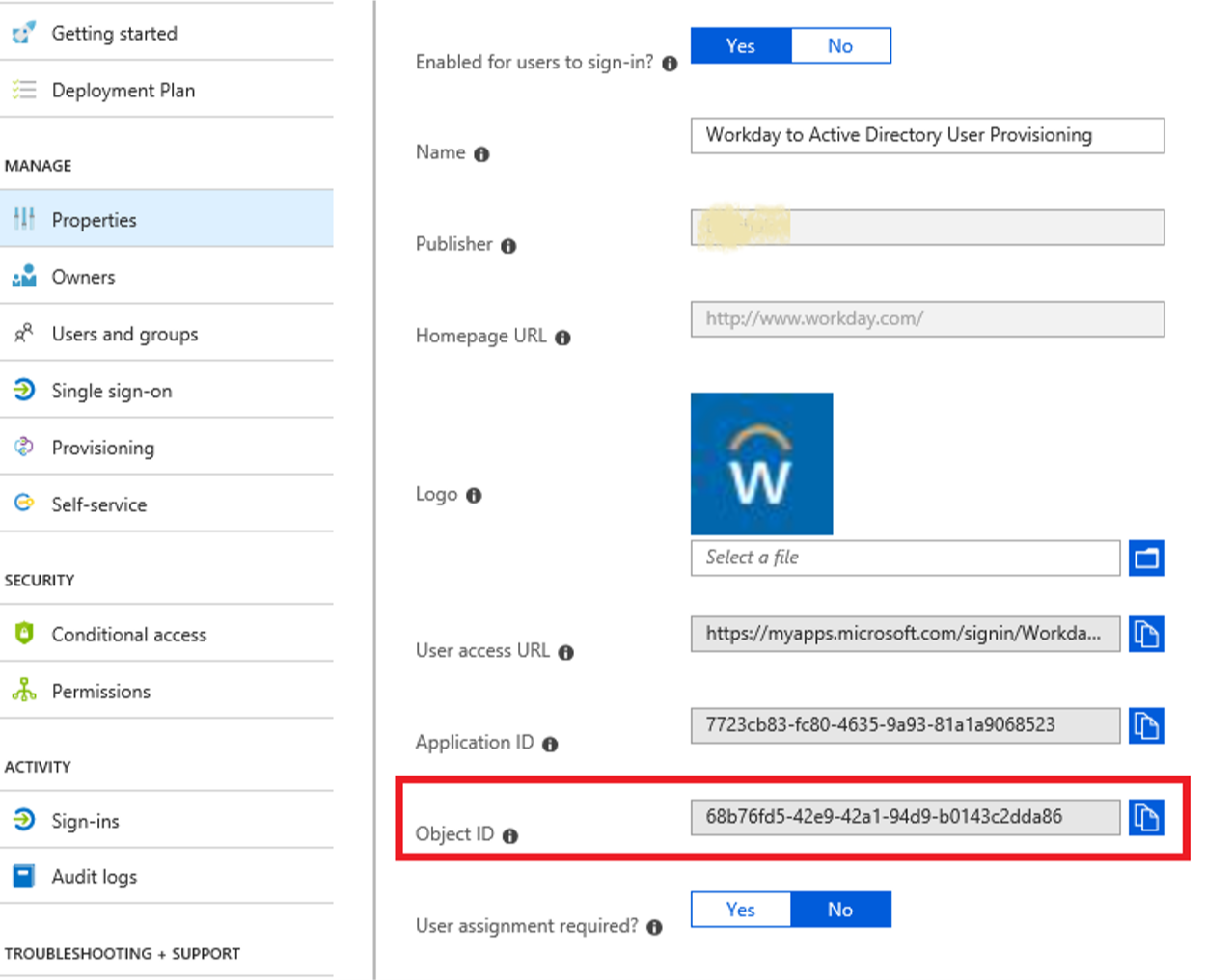Copy the Application ID value
1205x980 pixels.
click(1146, 725)
